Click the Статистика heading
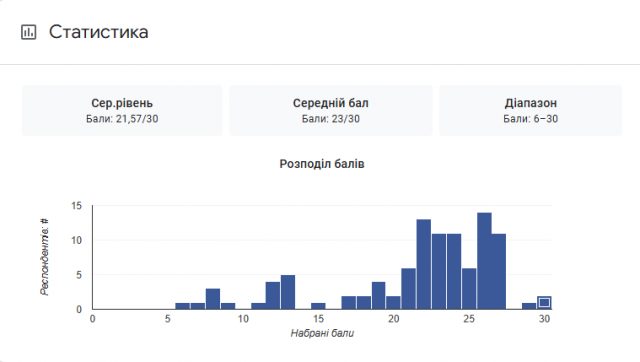The width and height of the screenshot is (640, 362). (x=98, y=32)
